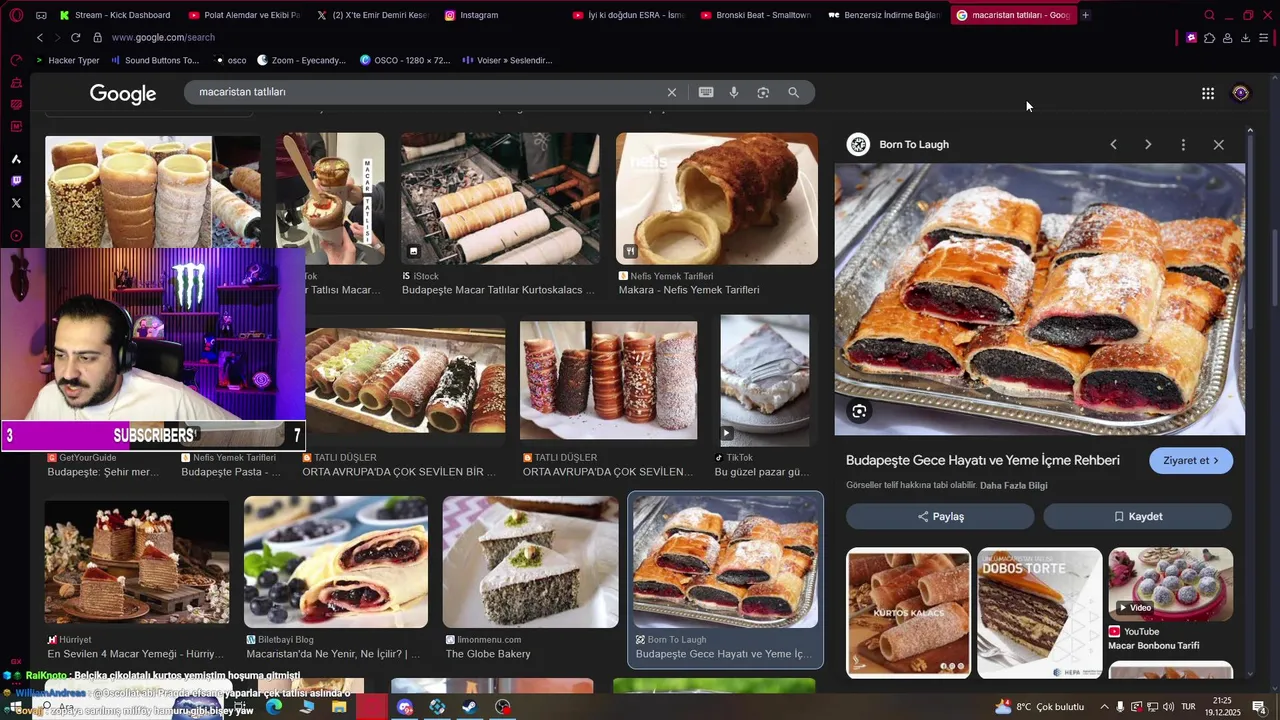This screenshot has width=1280, height=720.
Task: Open the Hürriyet layered cake image
Action: click(137, 560)
